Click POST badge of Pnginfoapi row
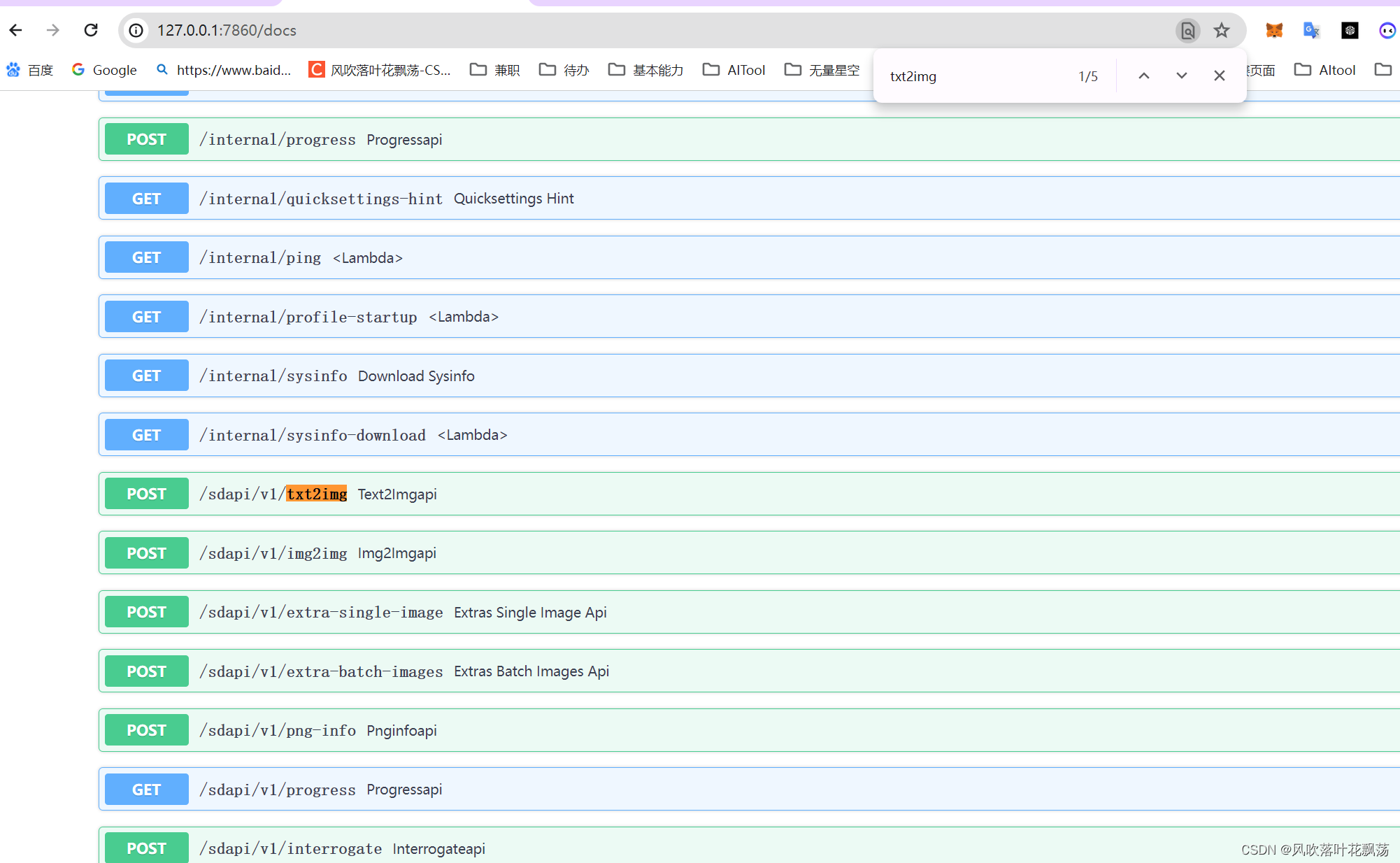Viewport: 1400px width, 863px height. (x=147, y=730)
